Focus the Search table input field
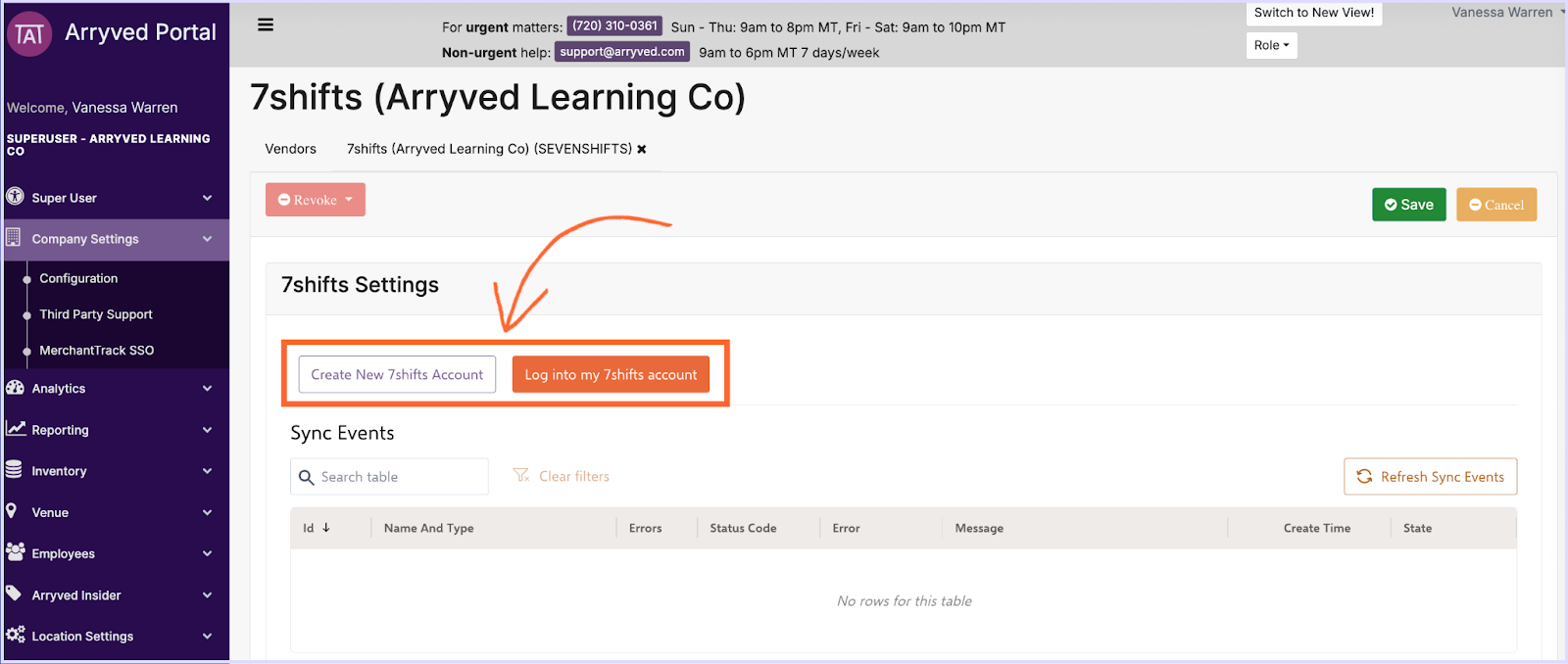The height and width of the screenshot is (664, 1568). 399,477
